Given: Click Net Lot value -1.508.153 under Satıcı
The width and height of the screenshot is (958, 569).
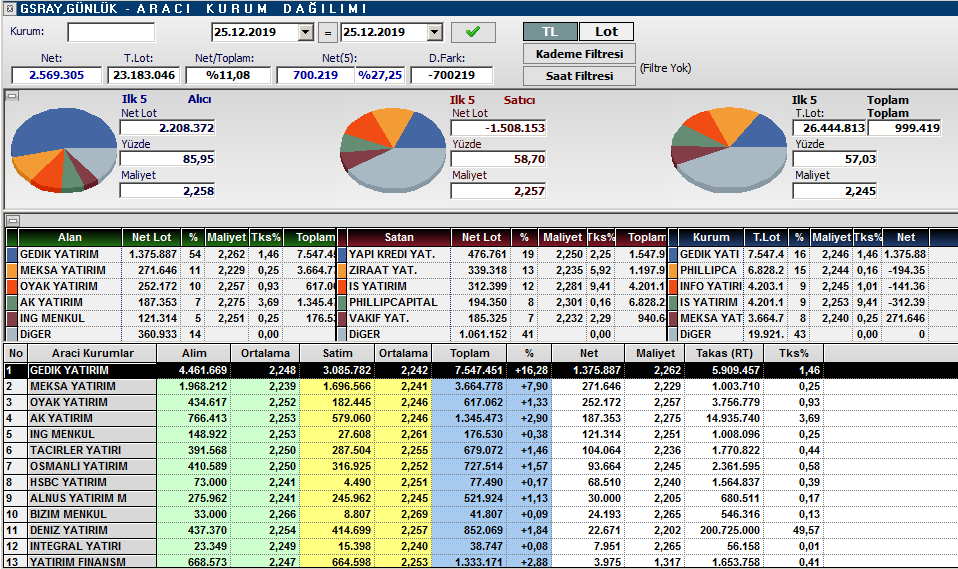Looking at the screenshot, I should click(498, 128).
